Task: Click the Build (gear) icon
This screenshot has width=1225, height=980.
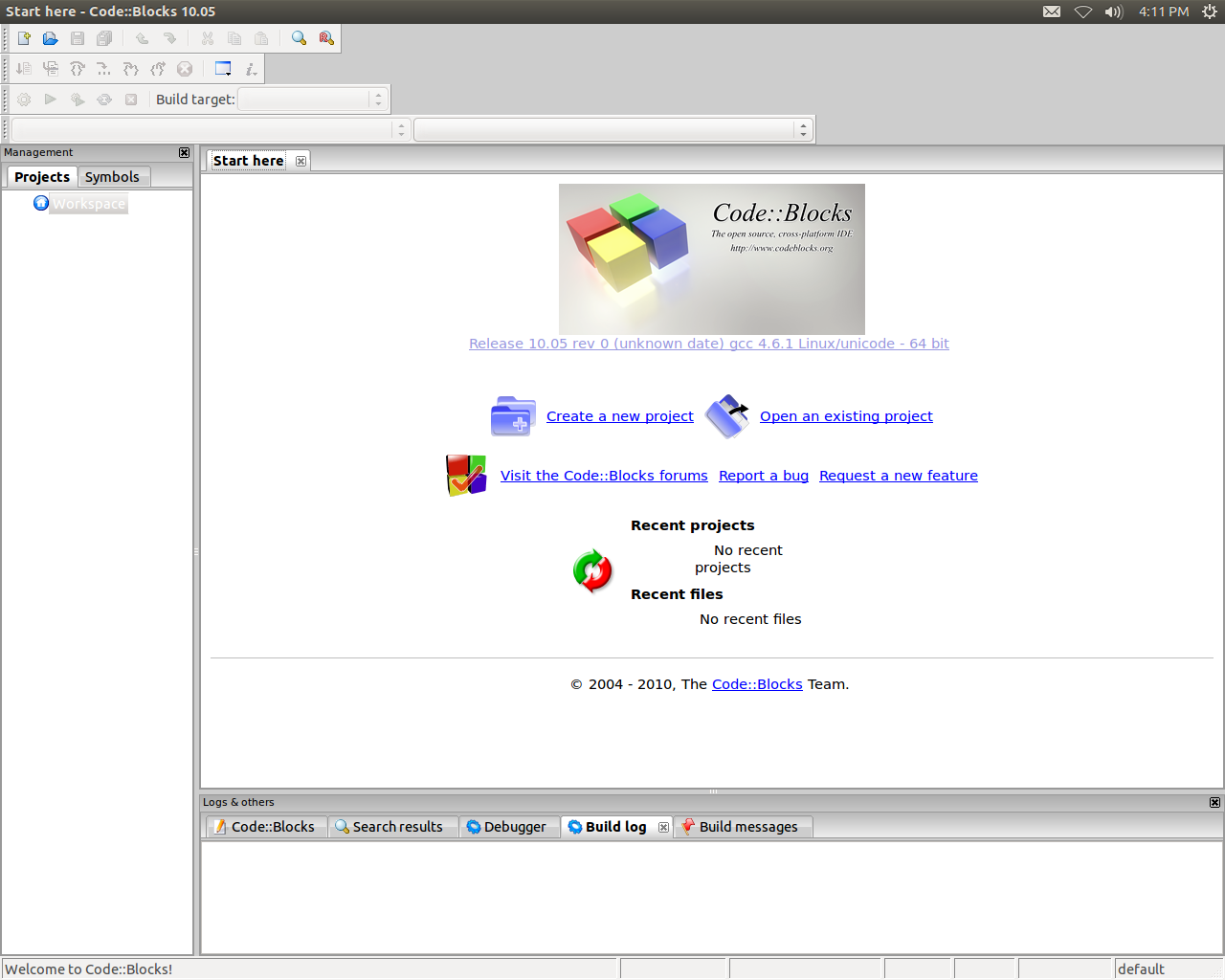Action: point(23,99)
